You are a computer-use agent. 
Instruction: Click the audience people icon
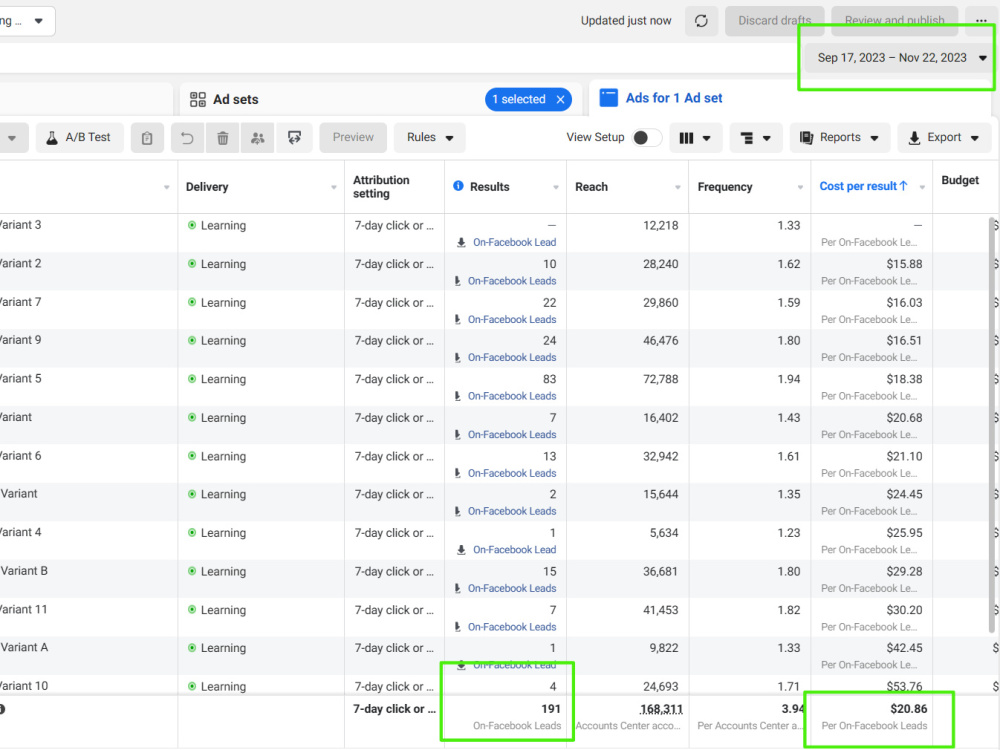pyautogui.click(x=258, y=138)
